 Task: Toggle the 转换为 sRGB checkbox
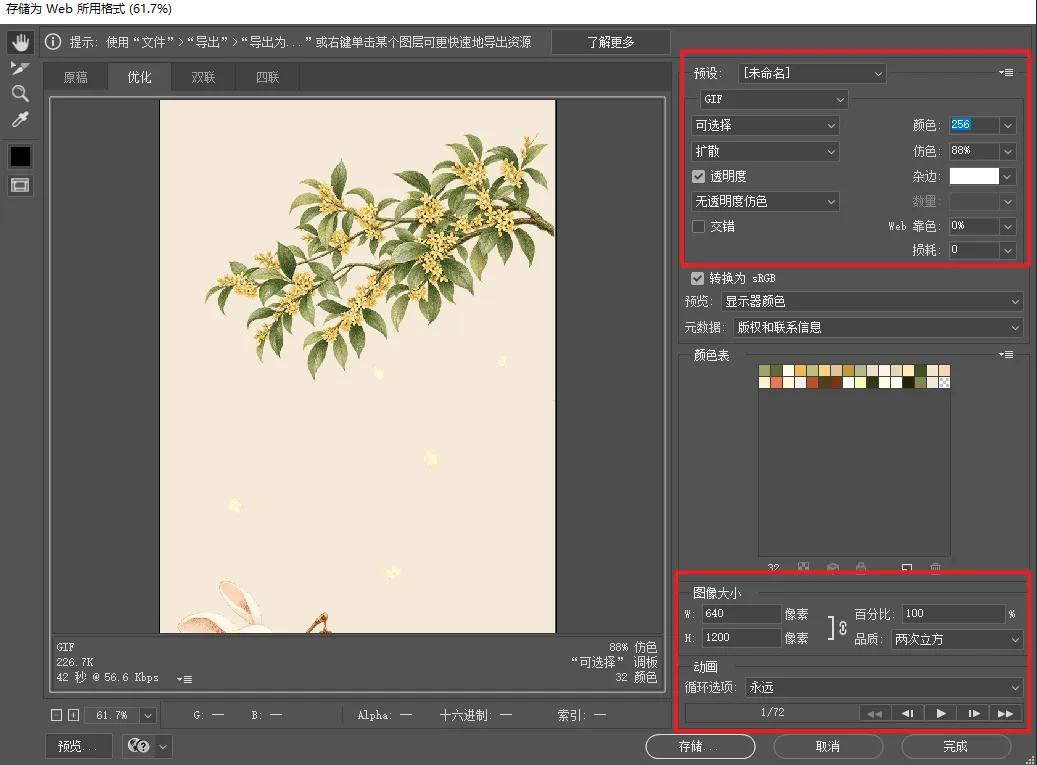tap(697, 278)
